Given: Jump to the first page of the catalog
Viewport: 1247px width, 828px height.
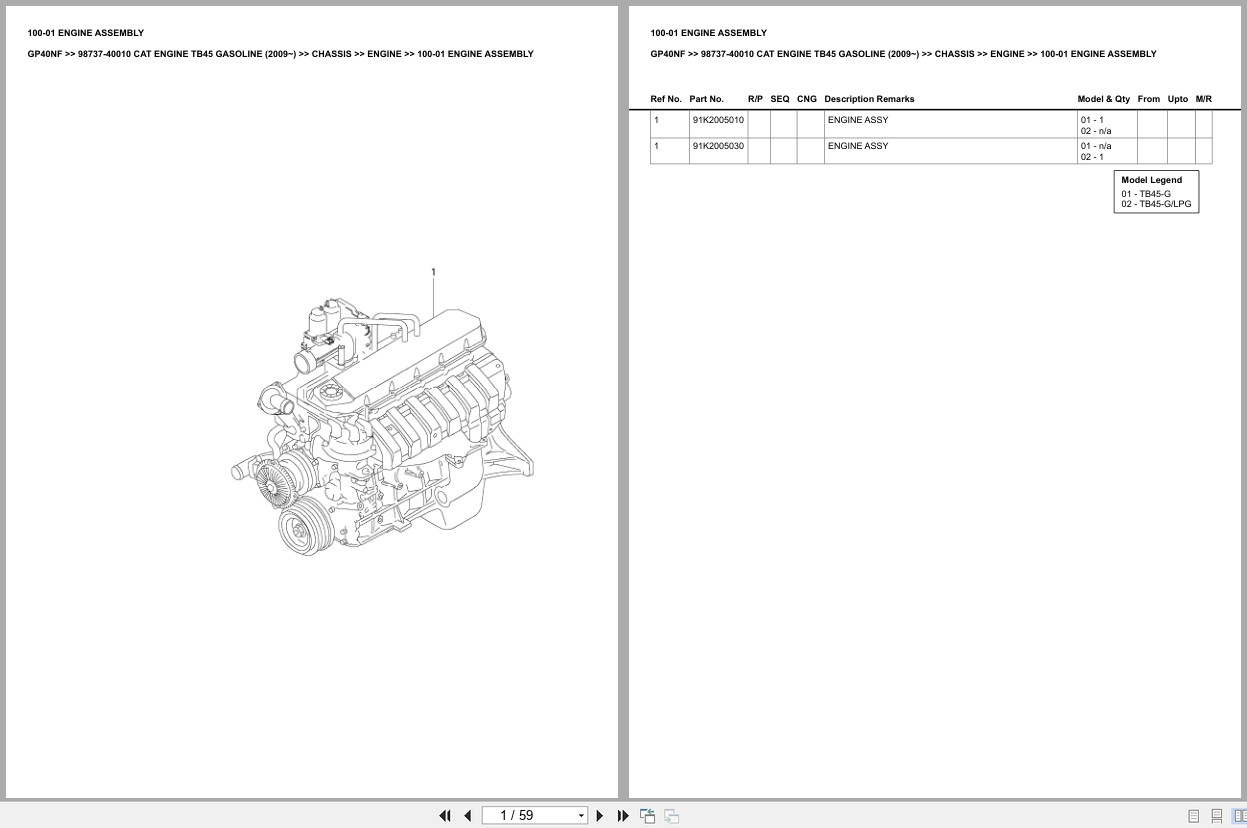Looking at the screenshot, I should coord(445,815).
